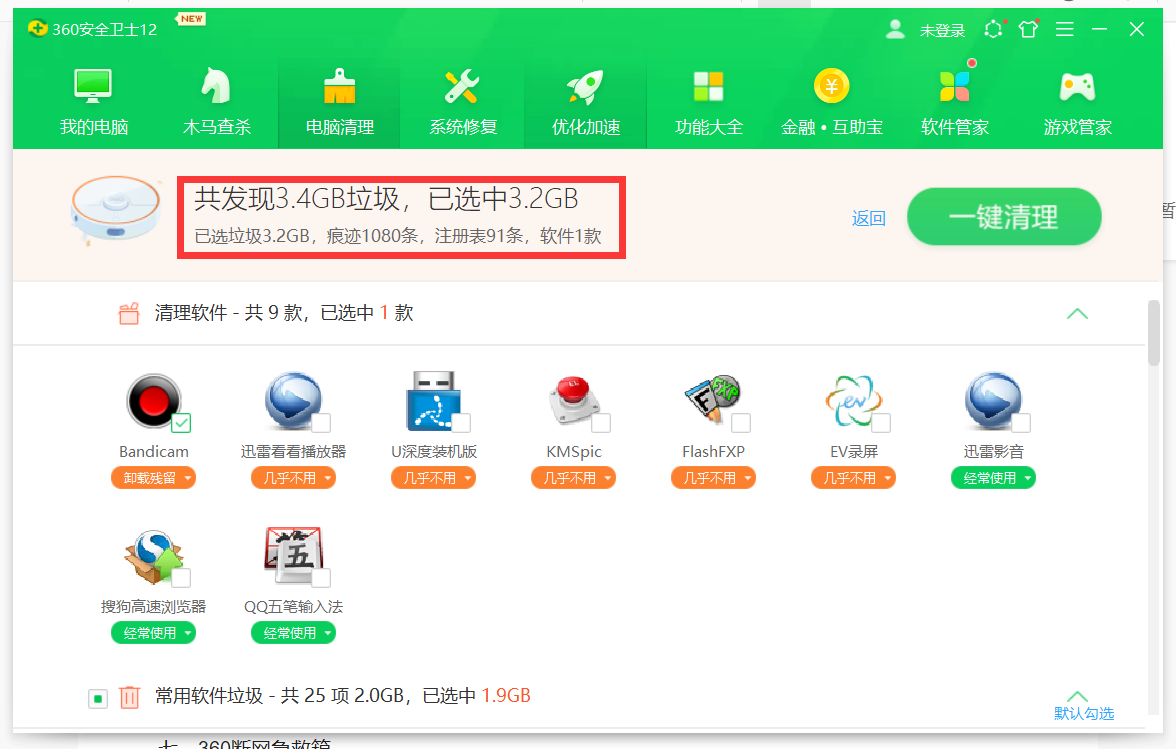This screenshot has height=749, width=1176.
Task: Open 游戏管家 gamepad icon
Action: (1077, 86)
